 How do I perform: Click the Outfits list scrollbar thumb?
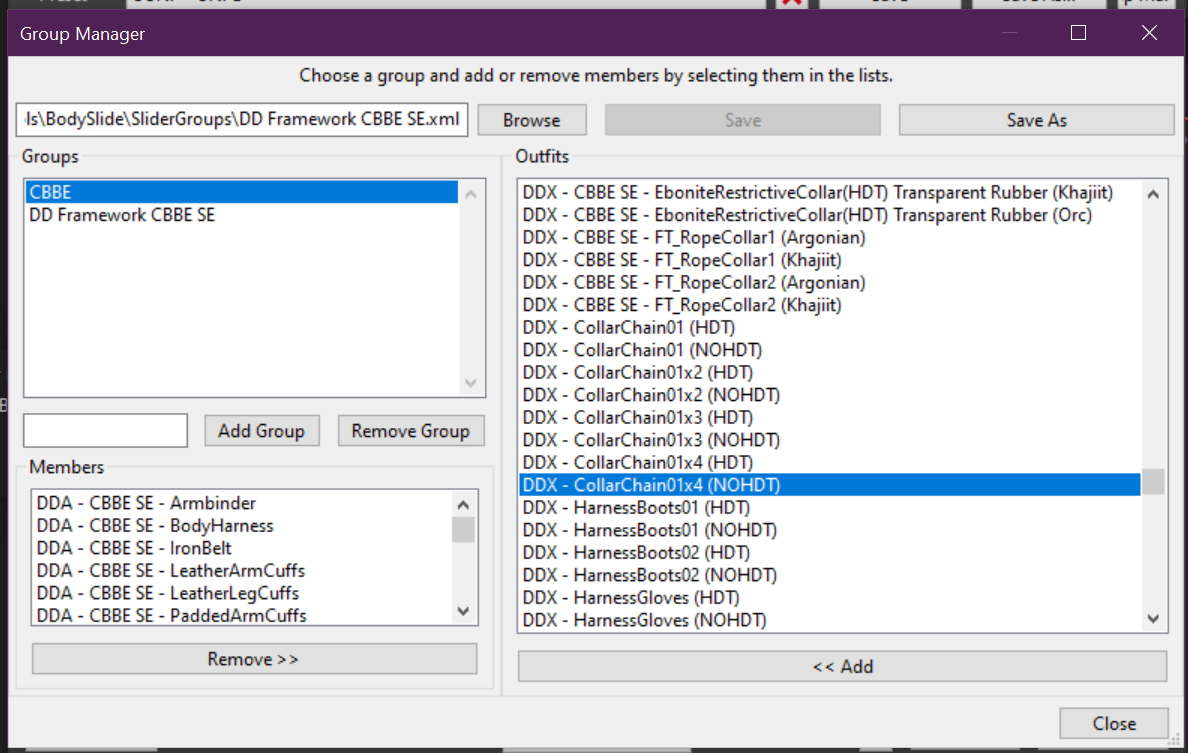(x=1153, y=482)
